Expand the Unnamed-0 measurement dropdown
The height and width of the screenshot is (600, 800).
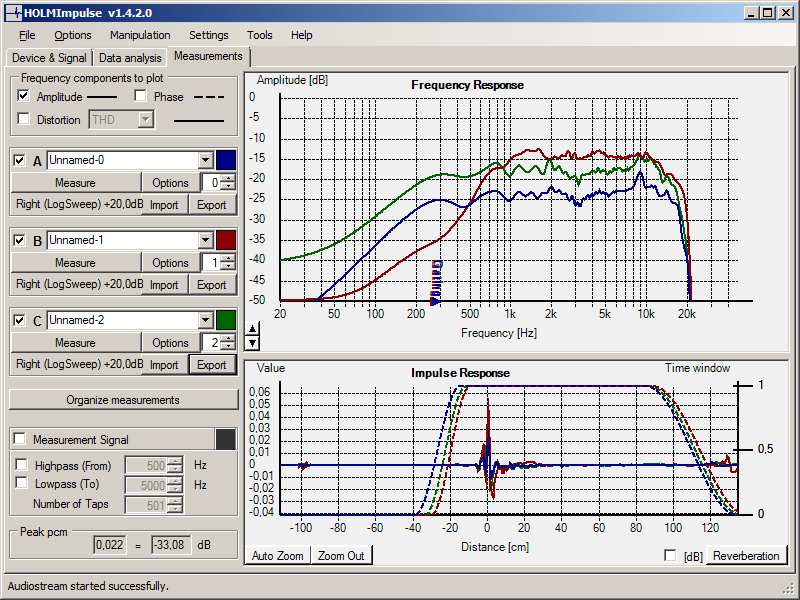(x=205, y=160)
